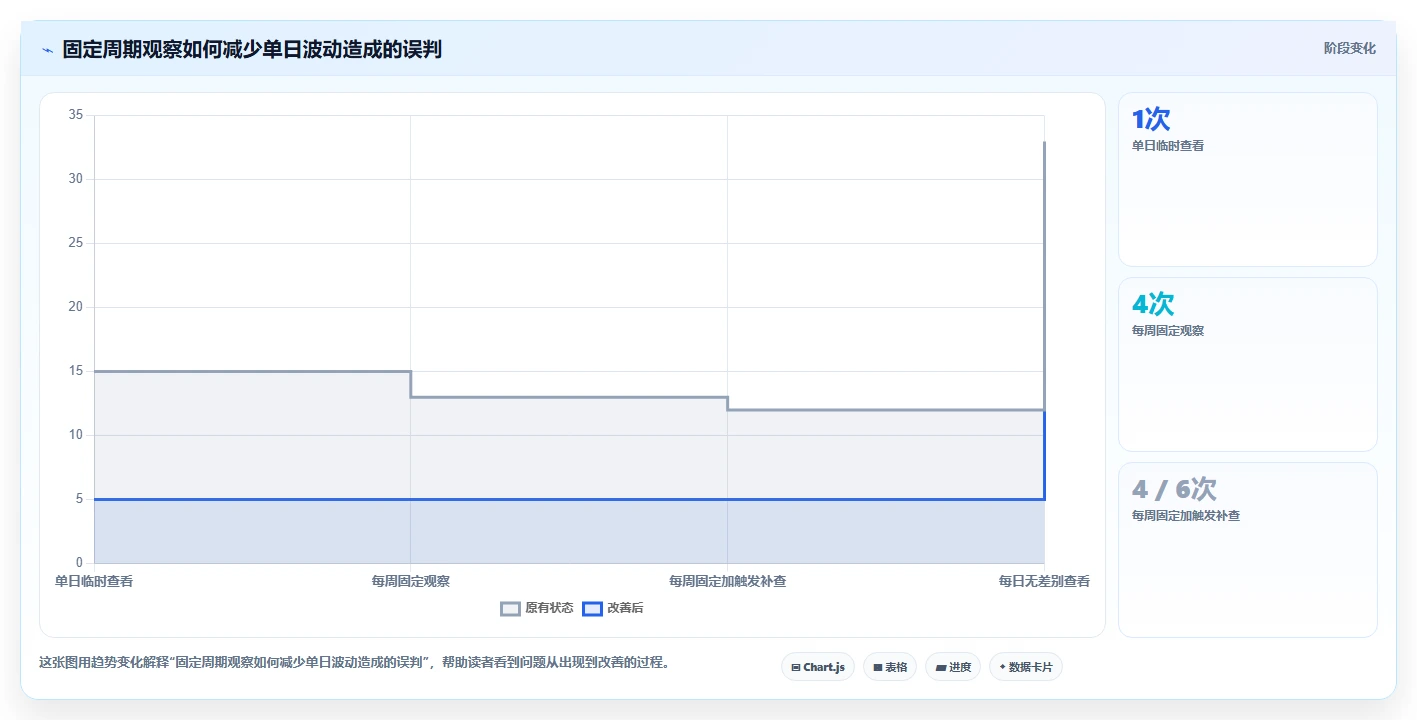Select the 进度 chip
Image resolution: width=1417 pixels, height=720 pixels.
click(x=953, y=667)
